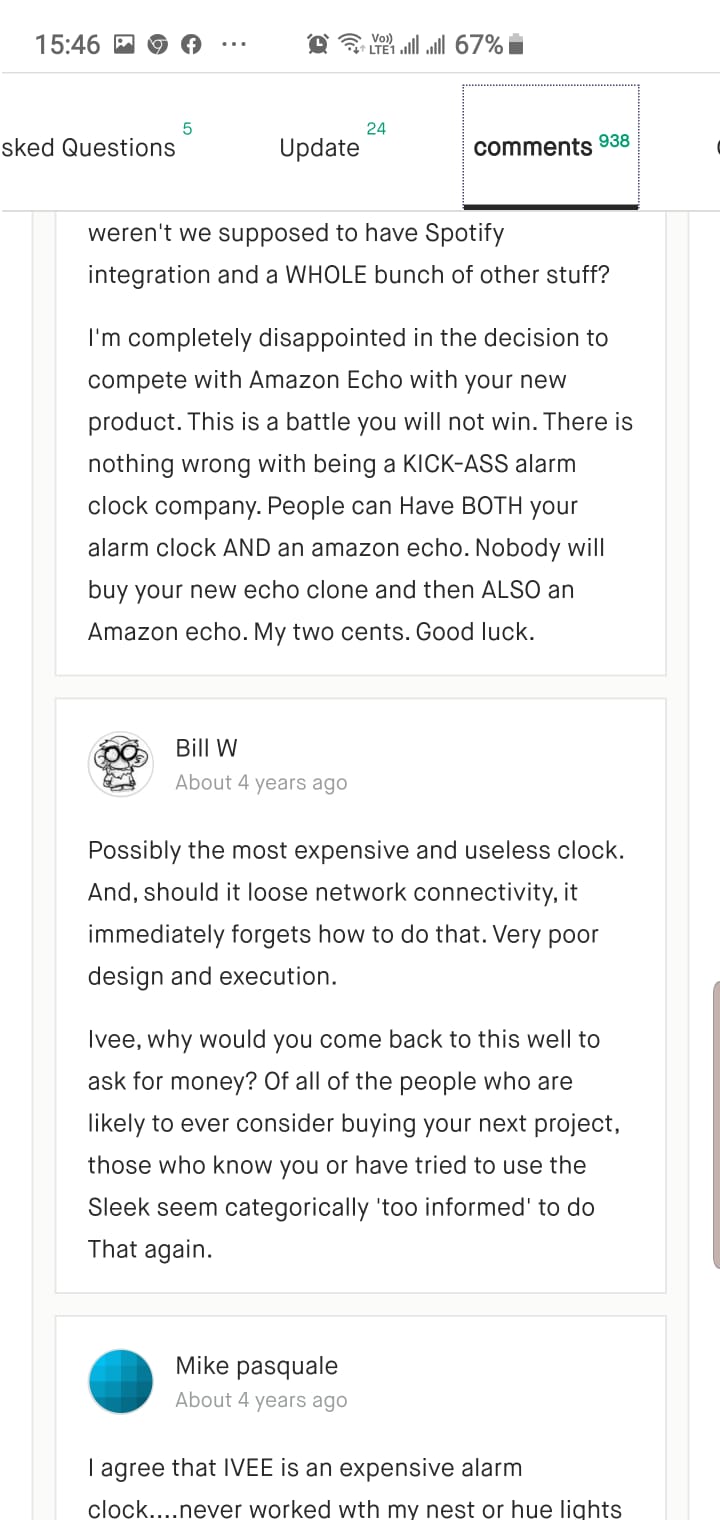Open Mike pasquale's blue avatar
720x1520 pixels.
coord(120,1382)
